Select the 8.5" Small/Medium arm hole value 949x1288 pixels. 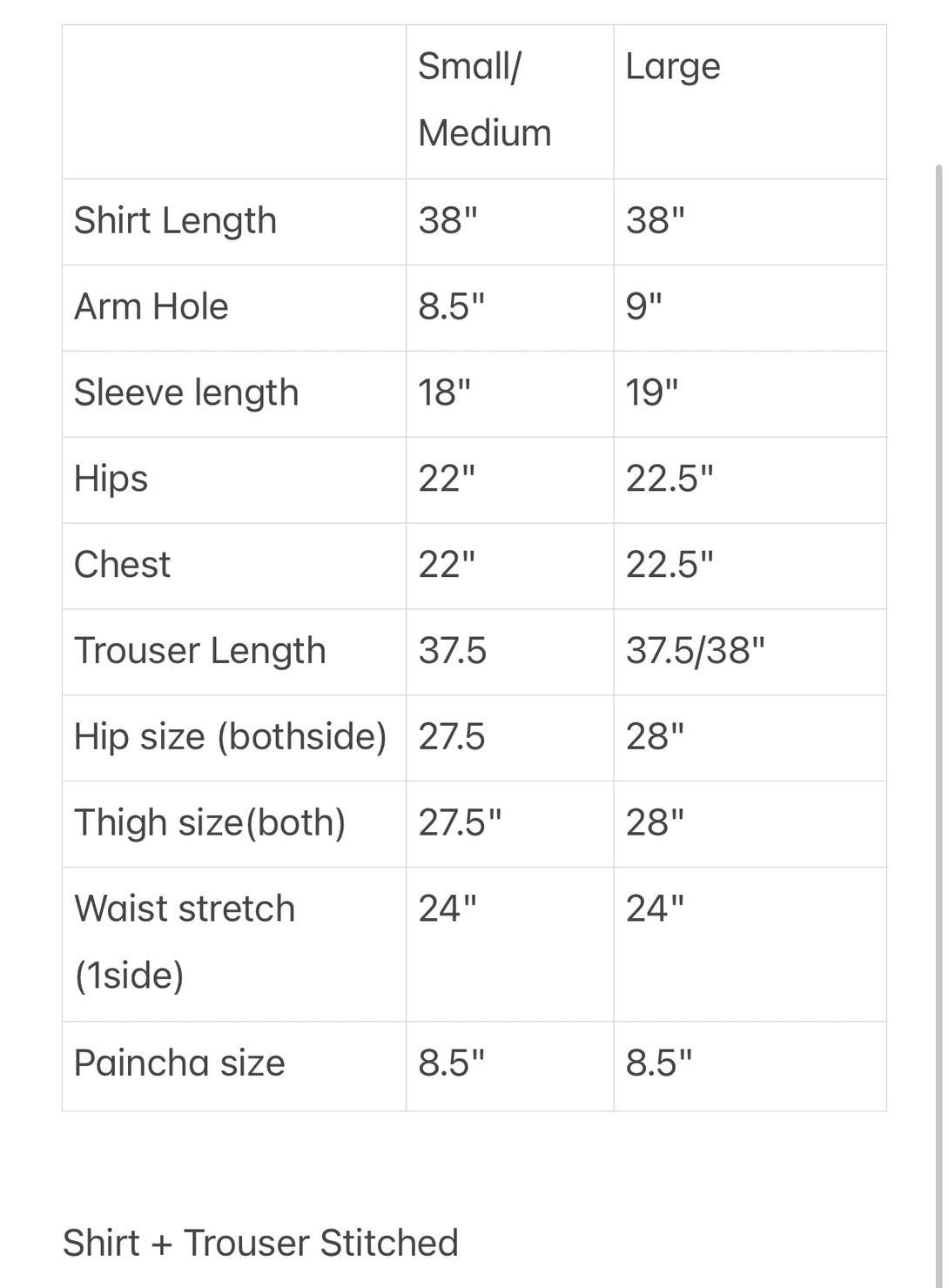pyautogui.click(x=451, y=307)
